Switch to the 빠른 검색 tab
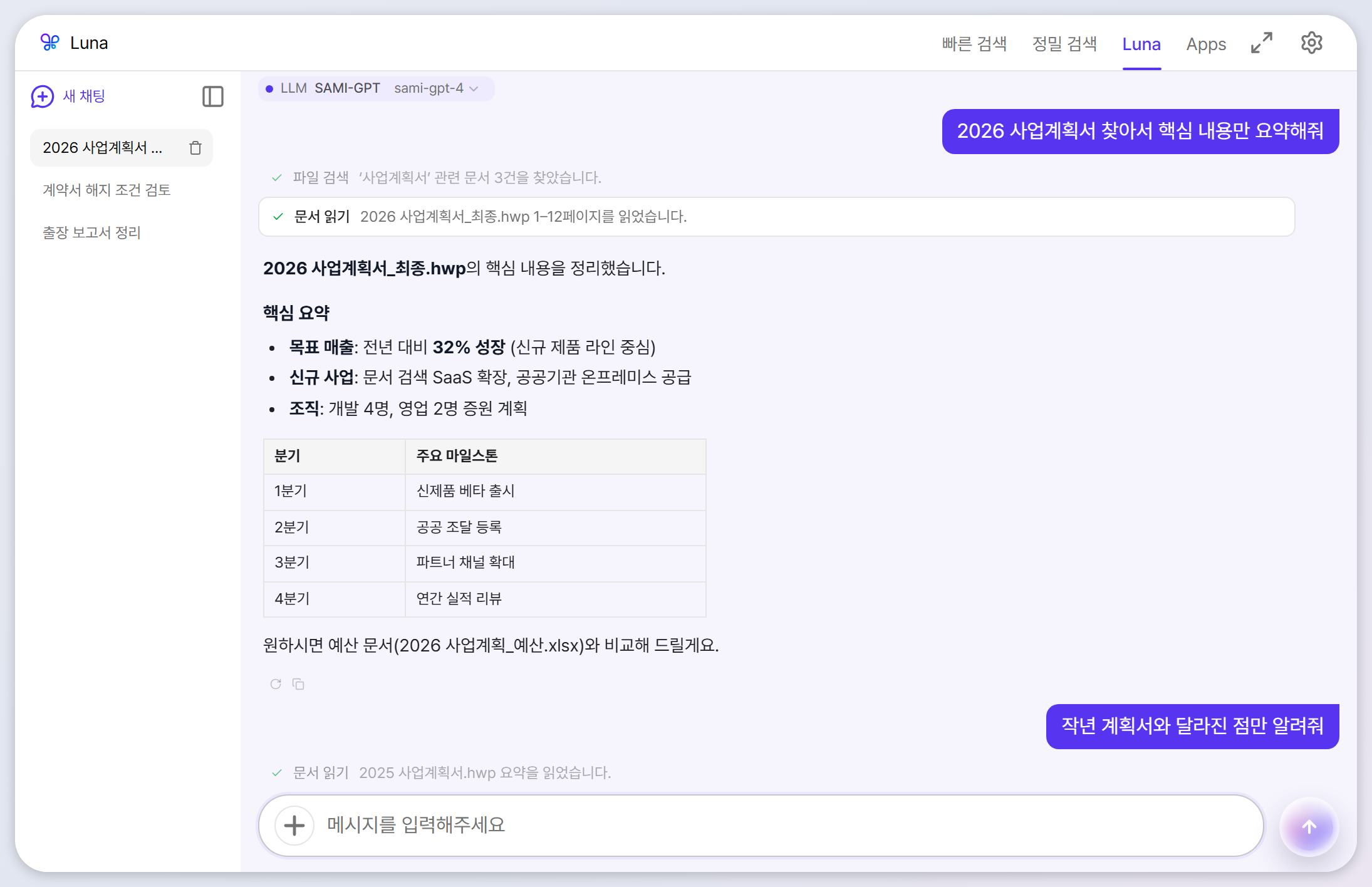This screenshot has height=887, width=1372. click(x=974, y=44)
